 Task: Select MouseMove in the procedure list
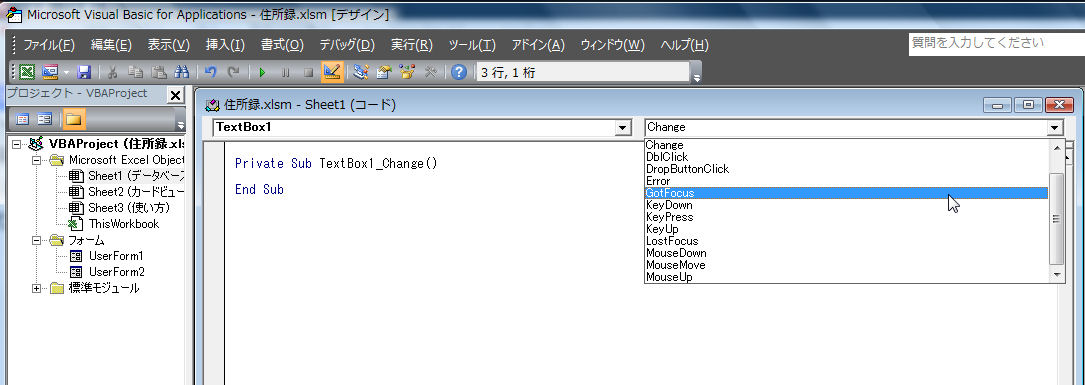click(846, 265)
